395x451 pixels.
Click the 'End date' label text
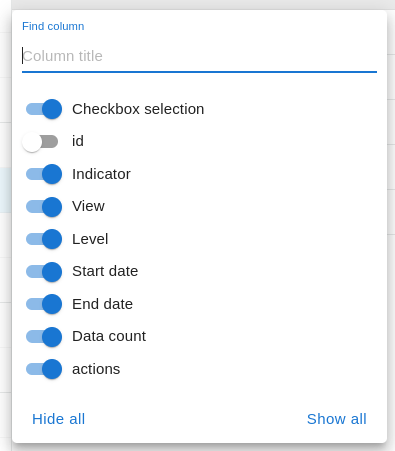pyautogui.click(x=102, y=304)
